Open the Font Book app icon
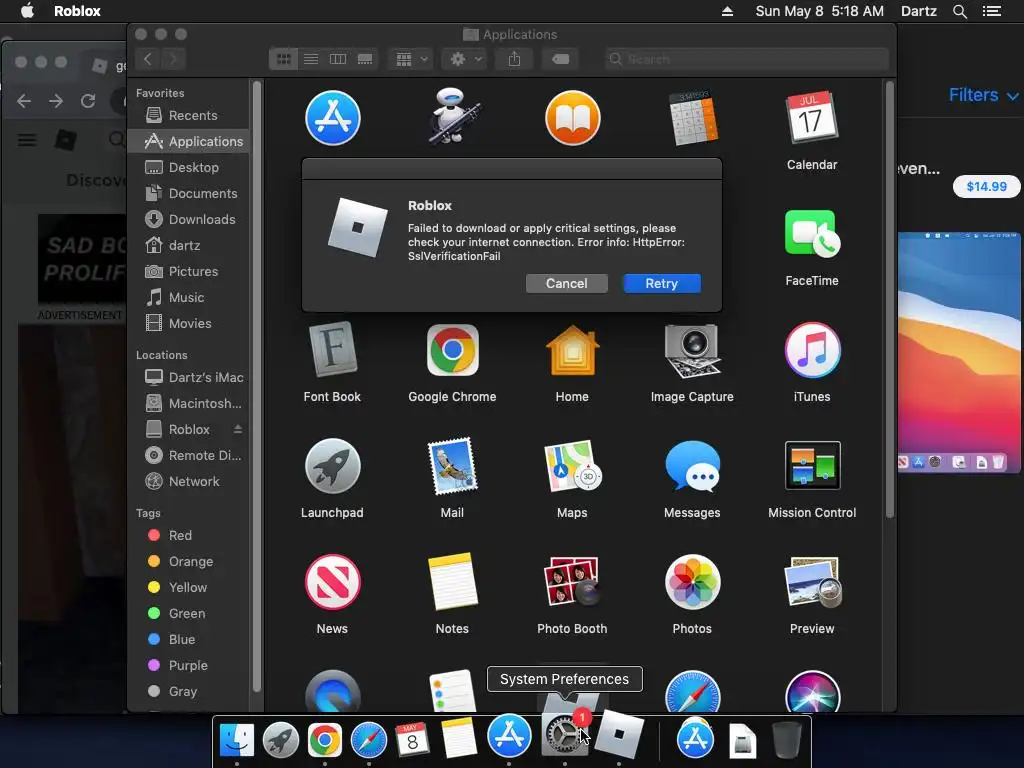The image size is (1024, 768). click(x=332, y=350)
